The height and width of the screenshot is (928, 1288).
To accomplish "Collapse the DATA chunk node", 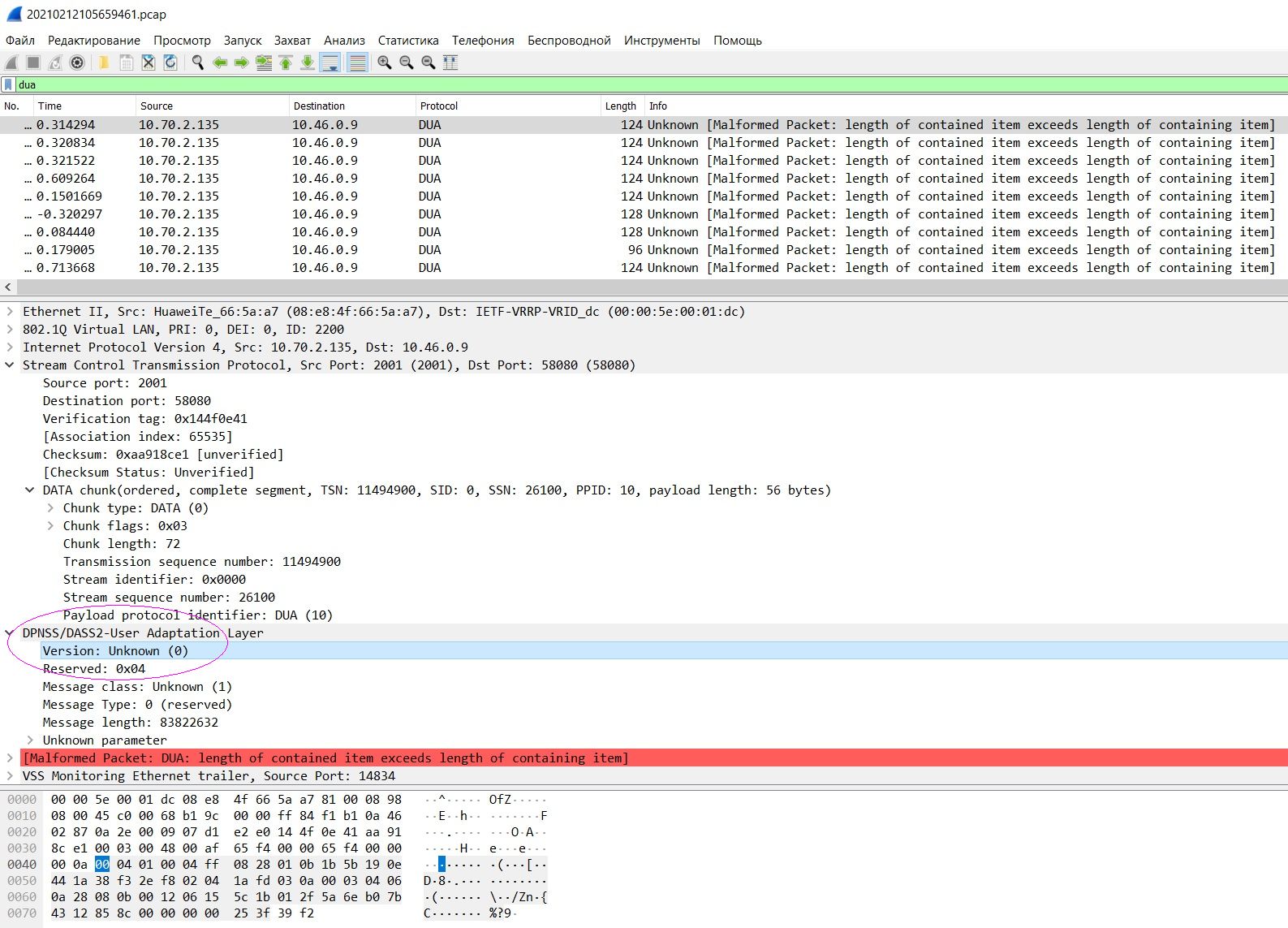I will coord(30,490).
